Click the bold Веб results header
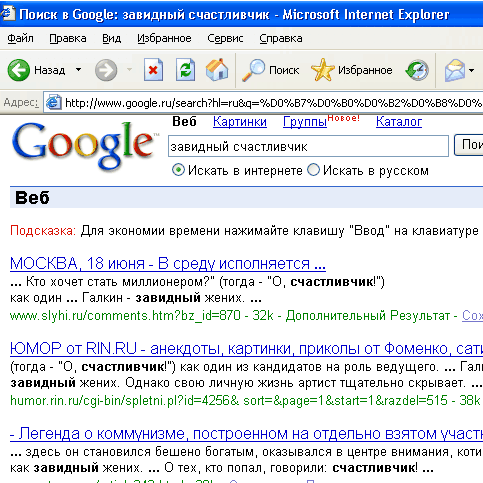The height and width of the screenshot is (483, 483). click(x=32, y=198)
